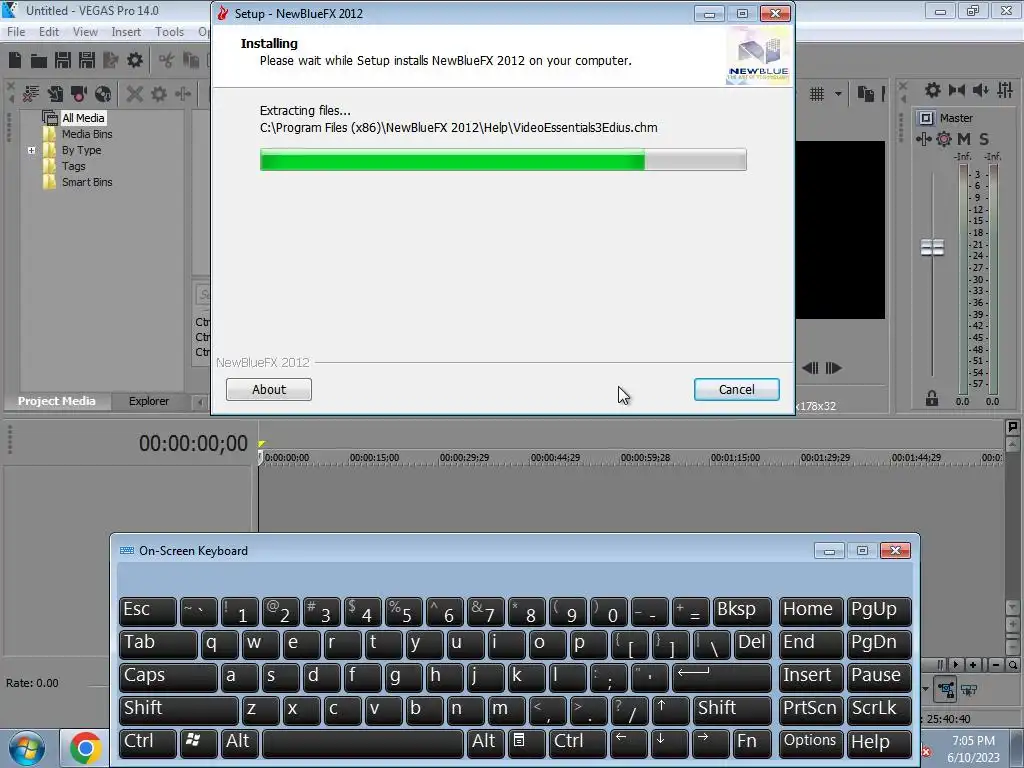The height and width of the screenshot is (768, 1024).
Task: Click the Copy icon next to scissors
Action: click(x=191, y=61)
